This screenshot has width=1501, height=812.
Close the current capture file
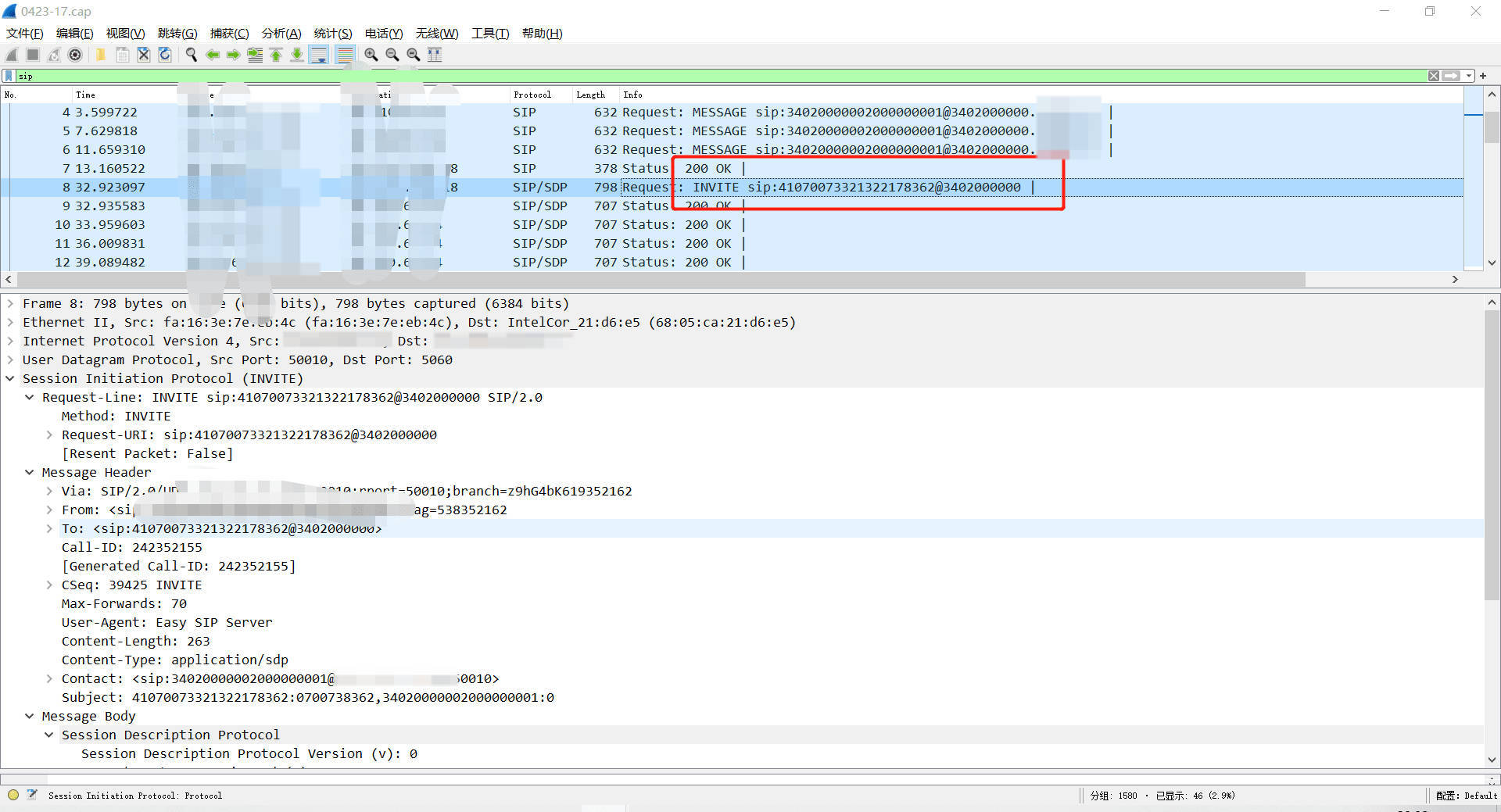pos(144,55)
